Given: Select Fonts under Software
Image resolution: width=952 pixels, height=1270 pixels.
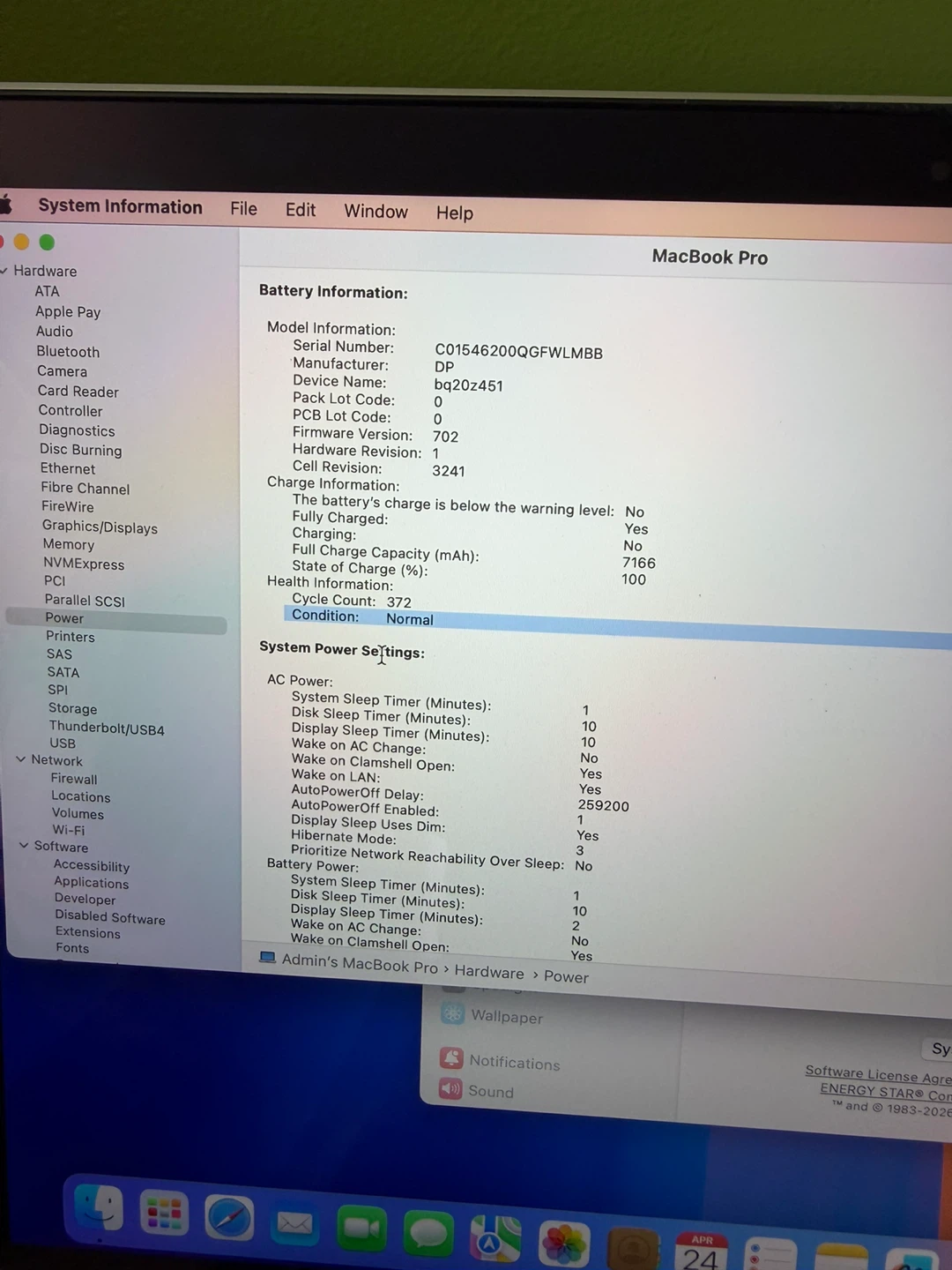Looking at the screenshot, I should point(72,948).
